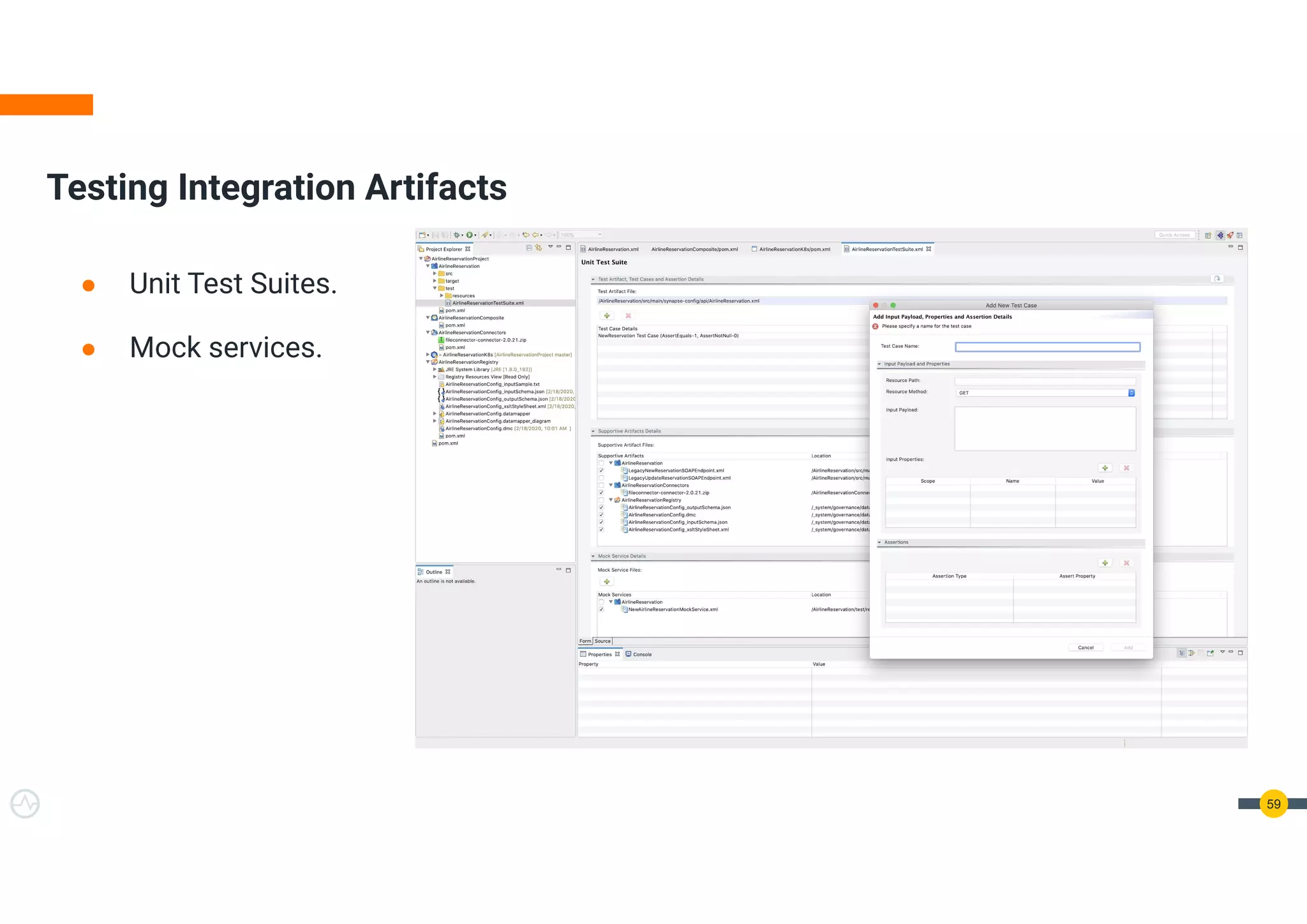
Task: Toggle AirlineReservationConfig_xsltStyleSheet.xml checkbox
Action: 601,530
